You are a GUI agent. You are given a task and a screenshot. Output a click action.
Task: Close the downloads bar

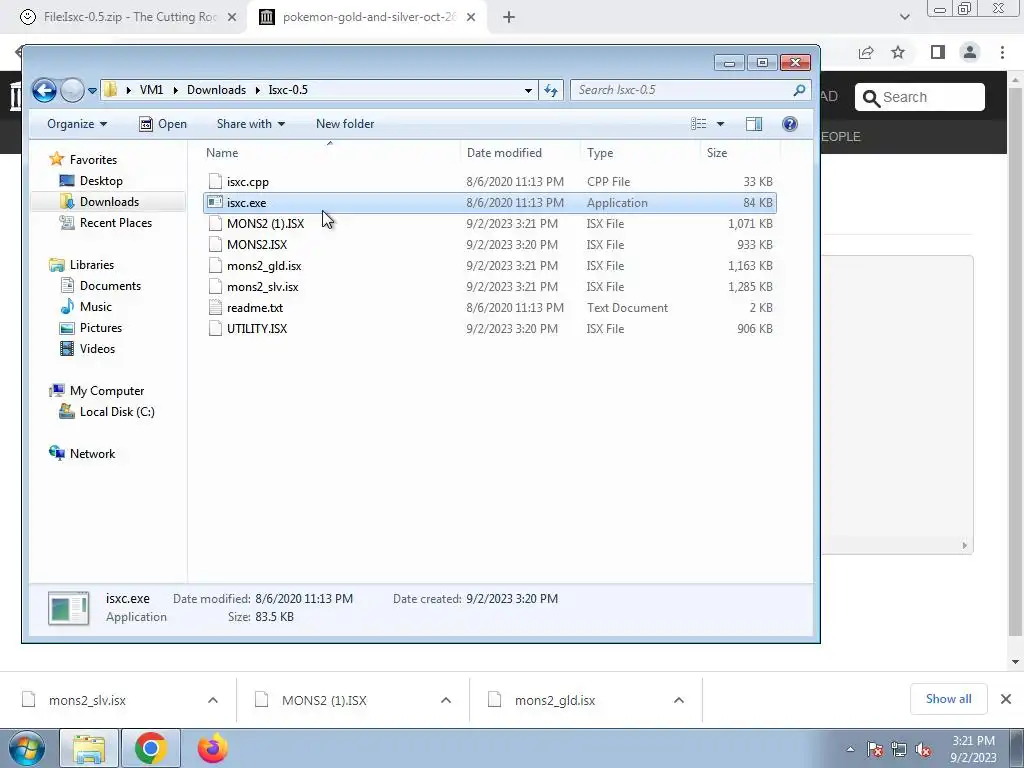pos(1006,699)
